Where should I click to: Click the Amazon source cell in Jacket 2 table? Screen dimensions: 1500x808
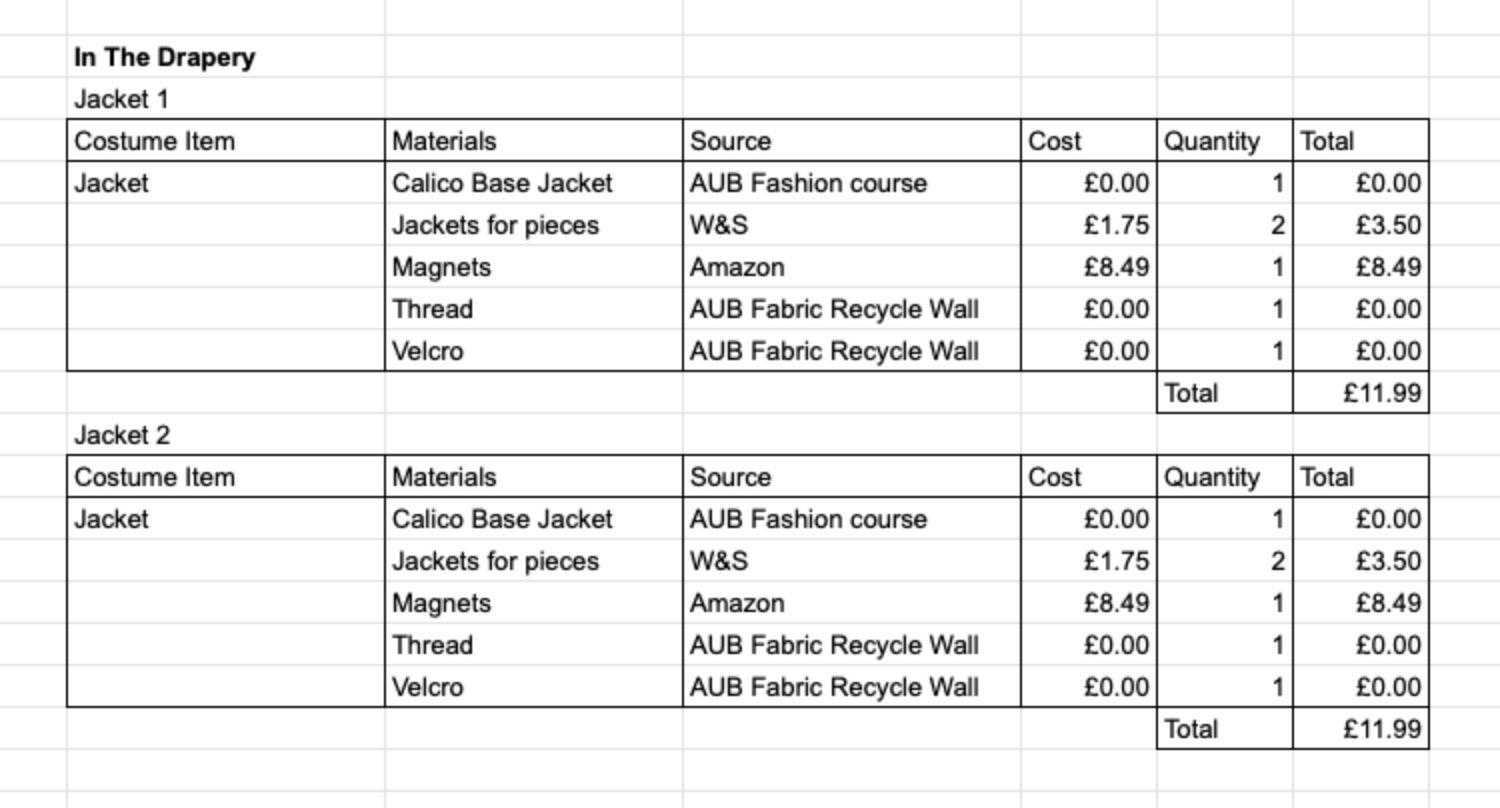(x=737, y=603)
